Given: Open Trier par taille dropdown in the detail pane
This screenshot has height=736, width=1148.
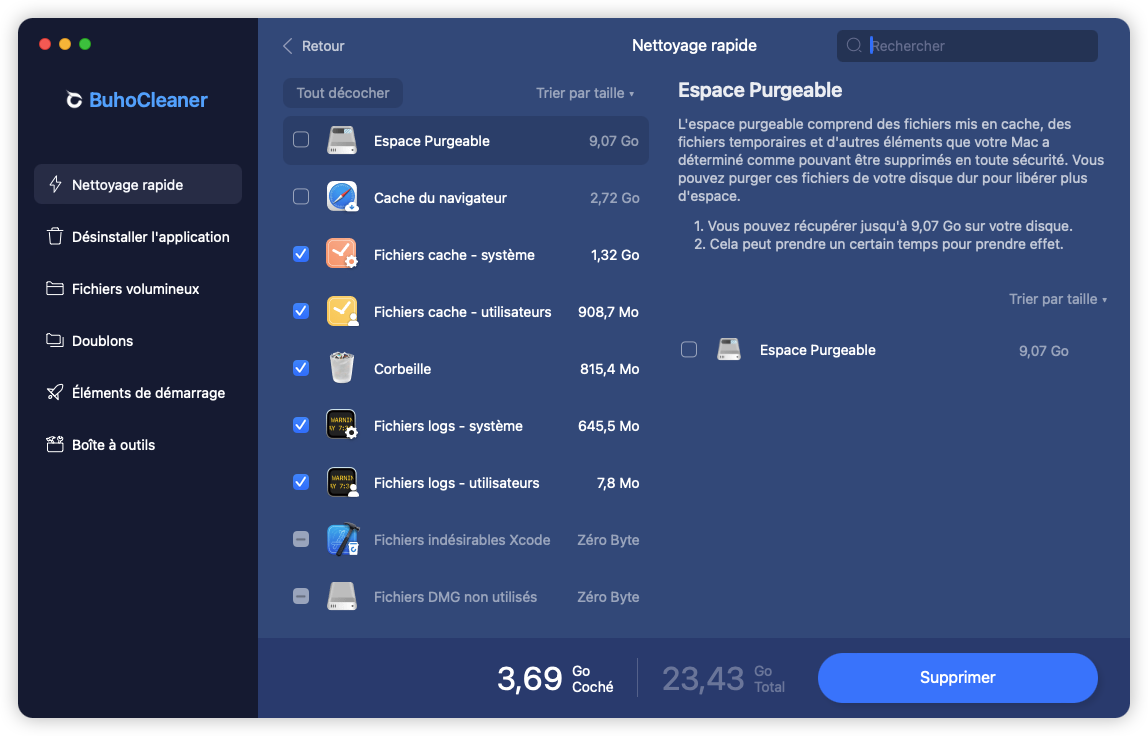Looking at the screenshot, I should (x=1058, y=299).
